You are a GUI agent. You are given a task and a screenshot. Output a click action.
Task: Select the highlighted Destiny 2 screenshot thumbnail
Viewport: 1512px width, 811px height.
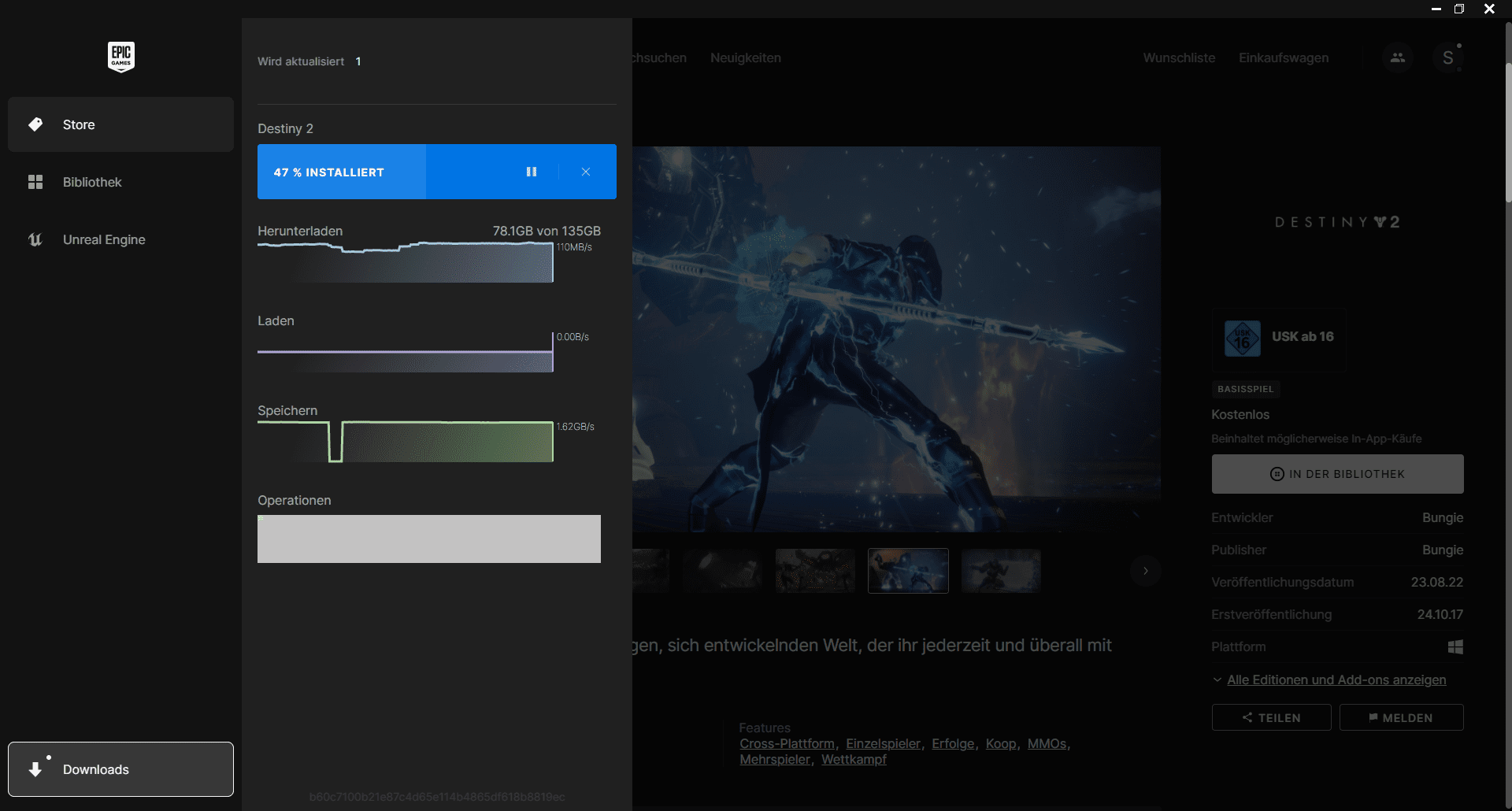pos(908,571)
